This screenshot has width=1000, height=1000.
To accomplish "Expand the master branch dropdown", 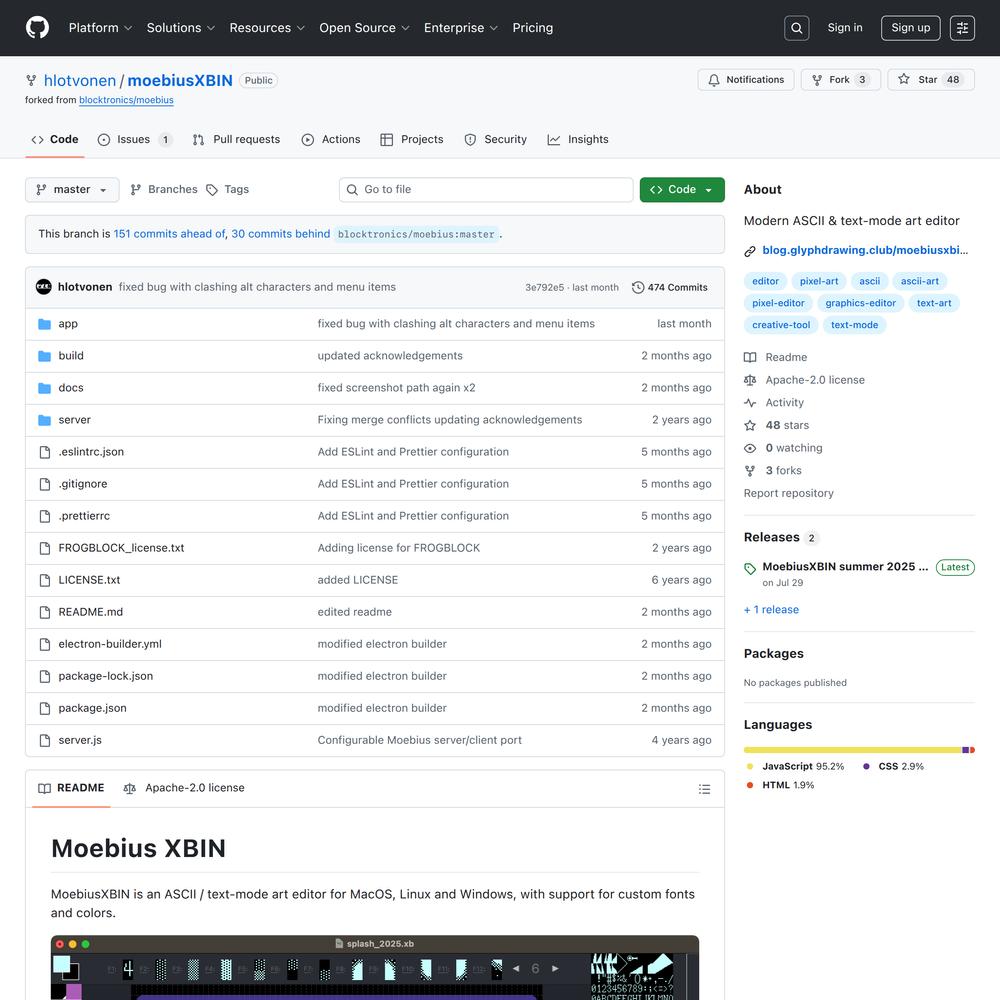I will point(72,190).
